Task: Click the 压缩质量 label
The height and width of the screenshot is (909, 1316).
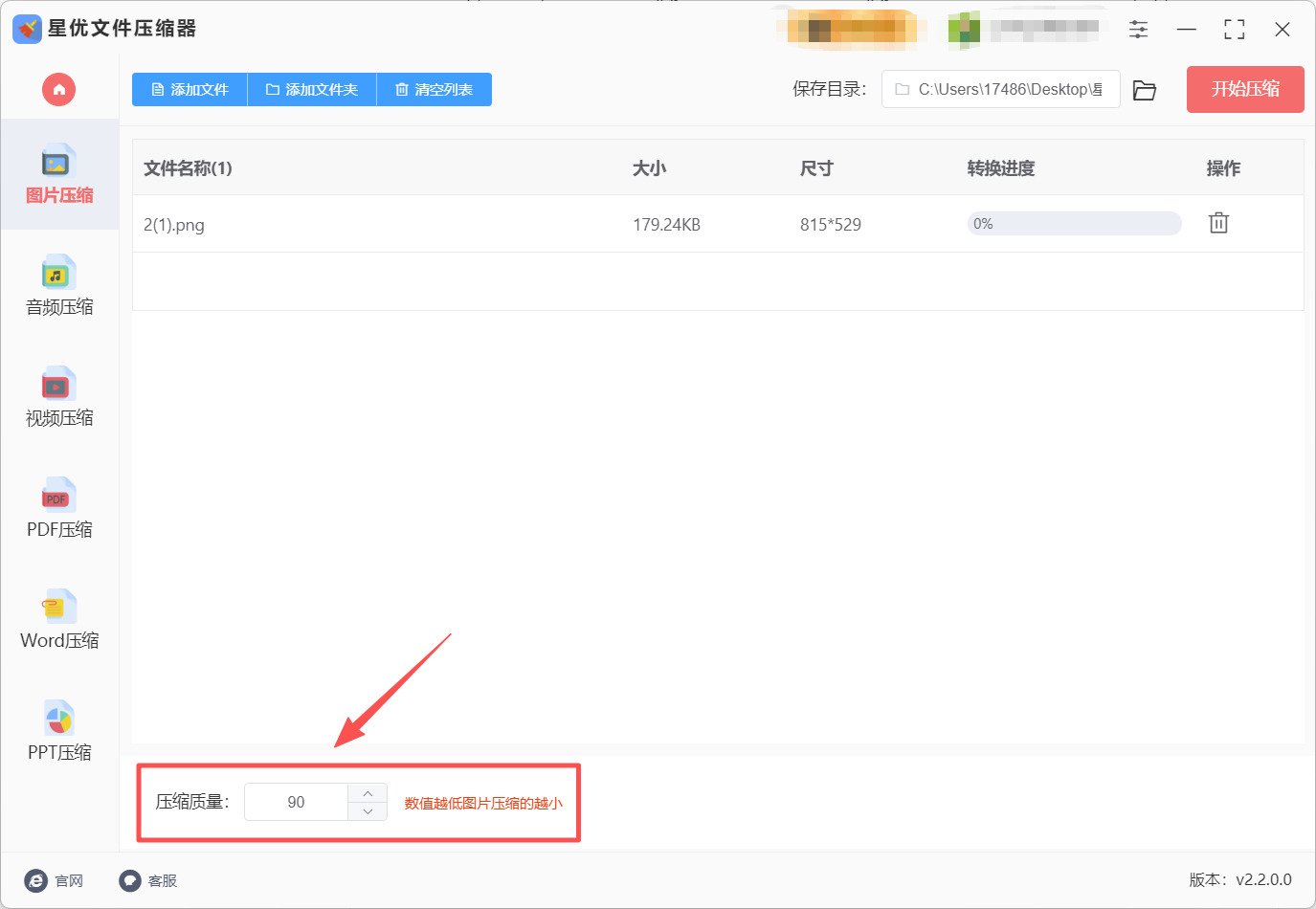Action: [x=192, y=802]
